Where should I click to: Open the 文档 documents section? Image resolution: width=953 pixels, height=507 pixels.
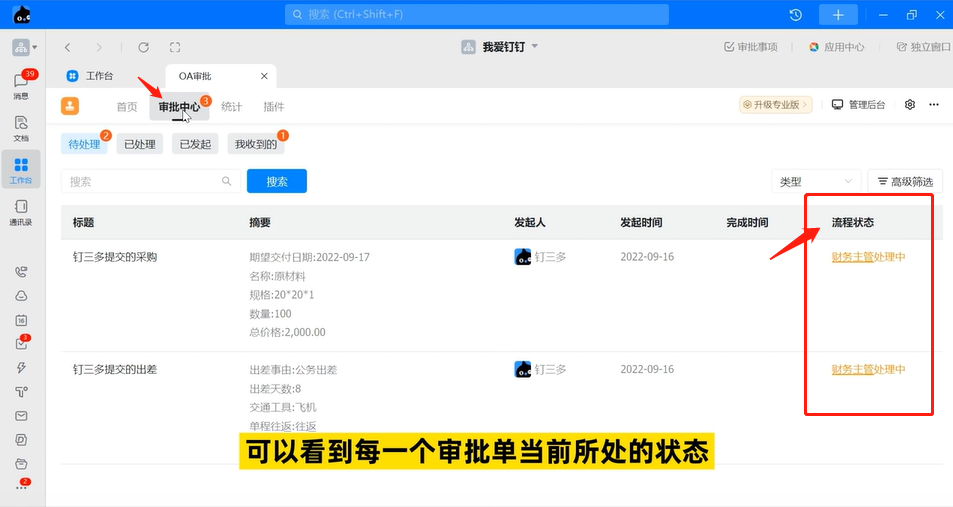[x=21, y=127]
